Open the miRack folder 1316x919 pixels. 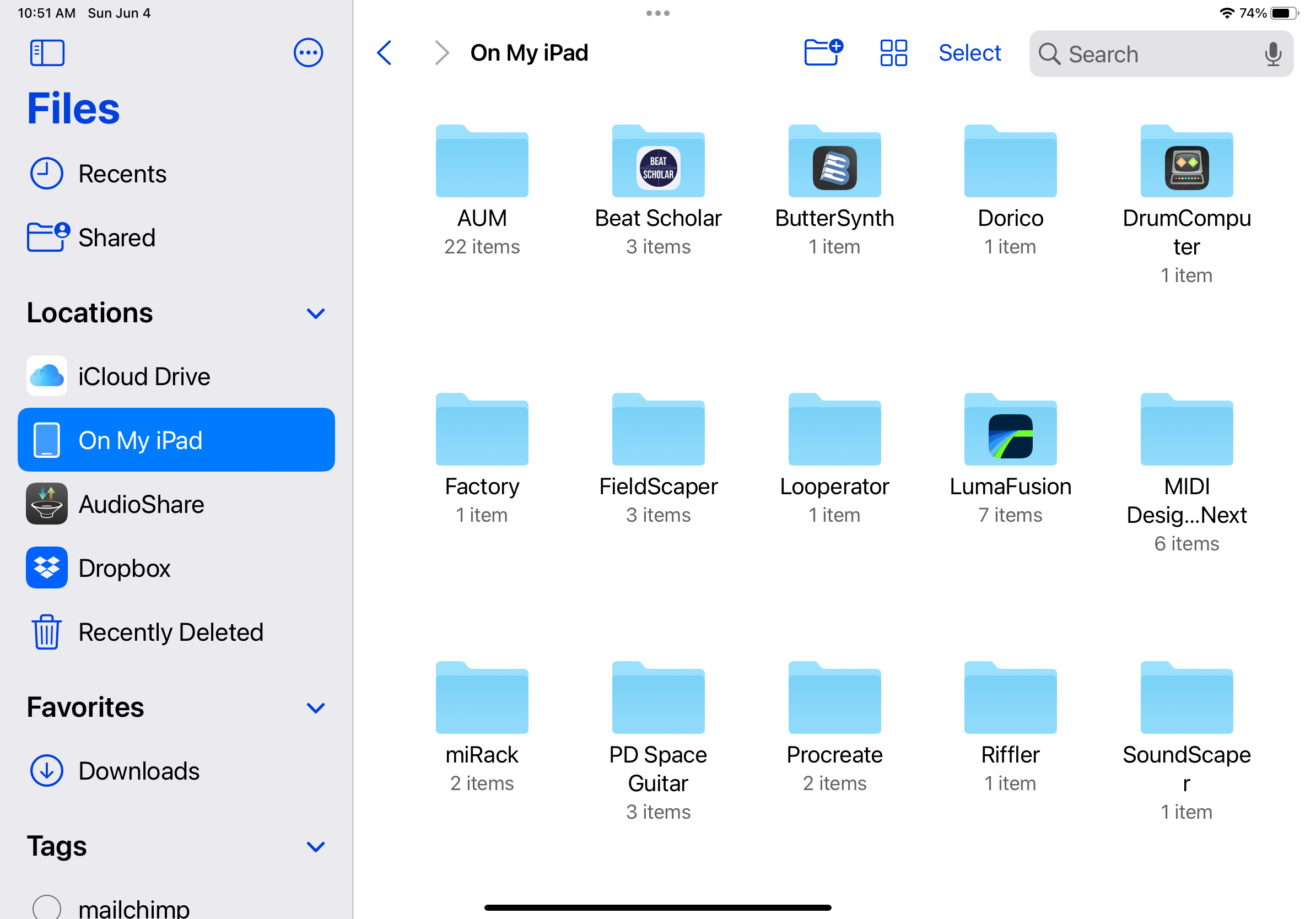482,698
